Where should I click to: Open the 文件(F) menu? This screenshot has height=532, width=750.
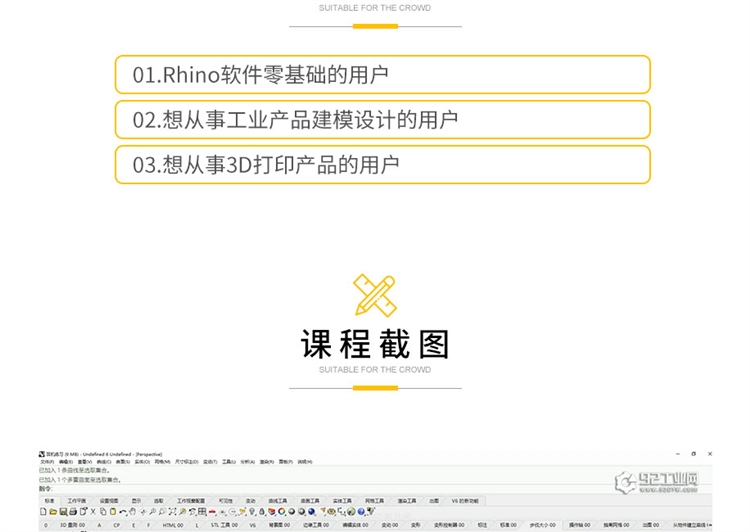tap(47, 462)
